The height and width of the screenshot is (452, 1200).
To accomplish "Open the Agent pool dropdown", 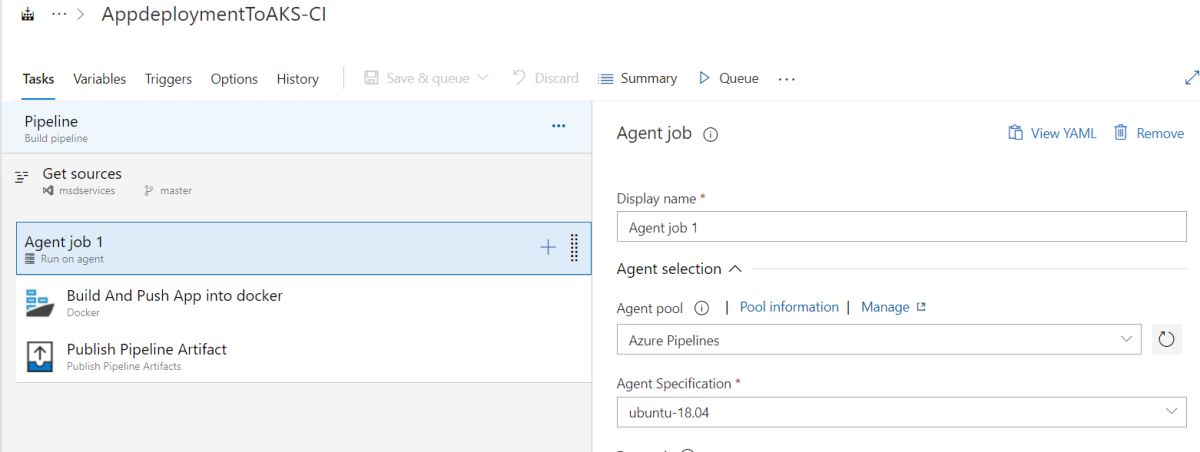I will coord(878,340).
